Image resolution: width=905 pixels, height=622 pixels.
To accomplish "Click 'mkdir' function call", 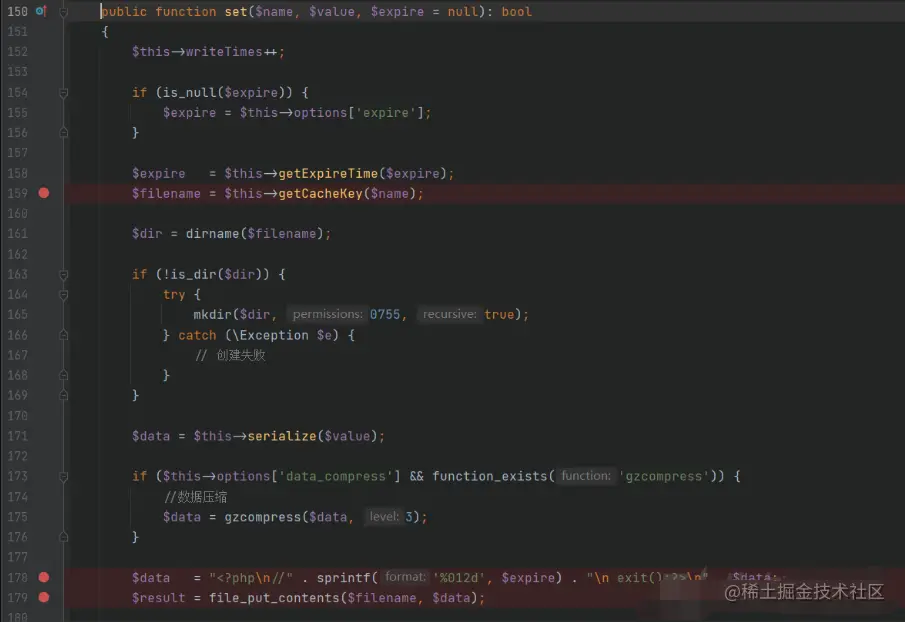I will [212, 314].
